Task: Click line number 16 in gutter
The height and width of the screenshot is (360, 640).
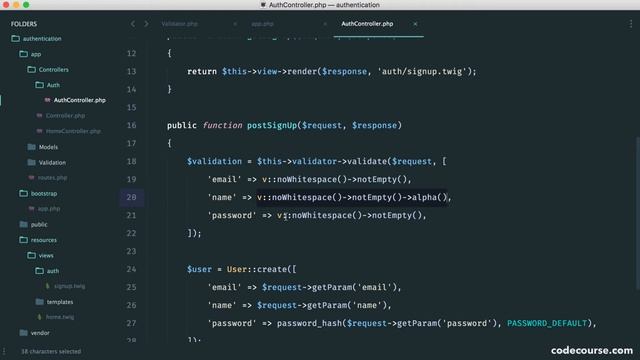Action: [131, 125]
